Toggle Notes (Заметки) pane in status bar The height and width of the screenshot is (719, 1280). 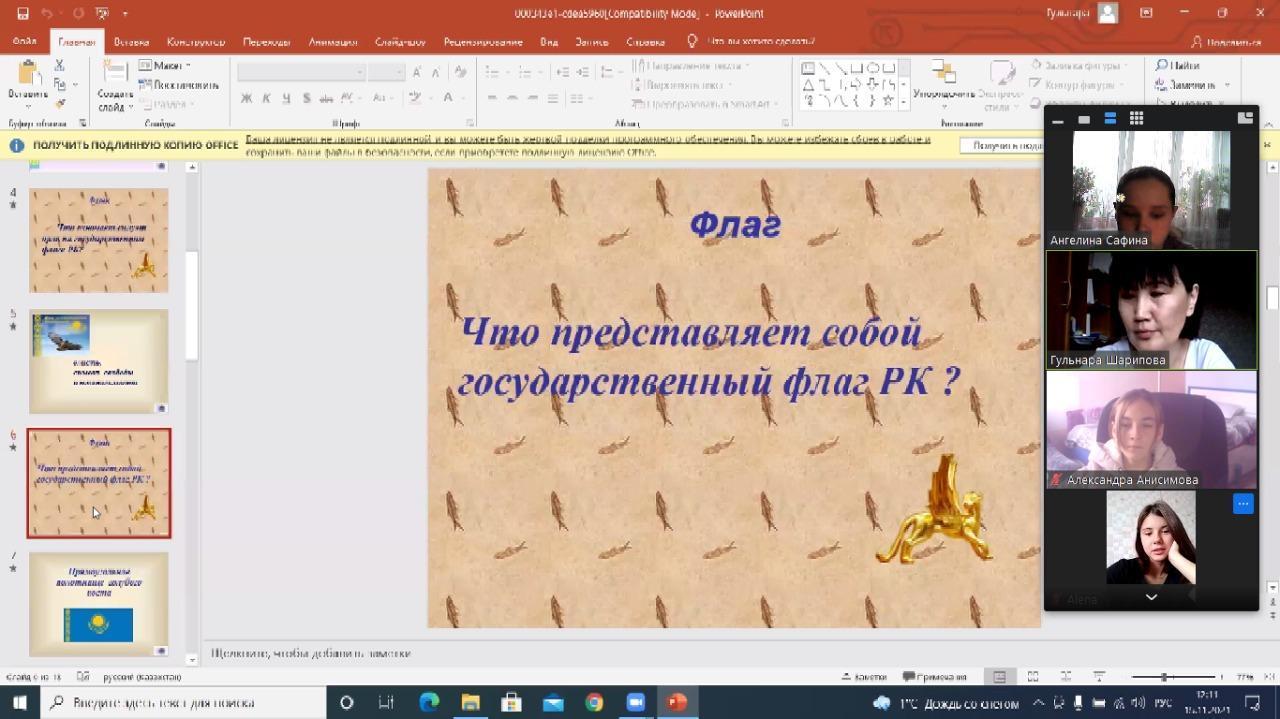pos(864,677)
